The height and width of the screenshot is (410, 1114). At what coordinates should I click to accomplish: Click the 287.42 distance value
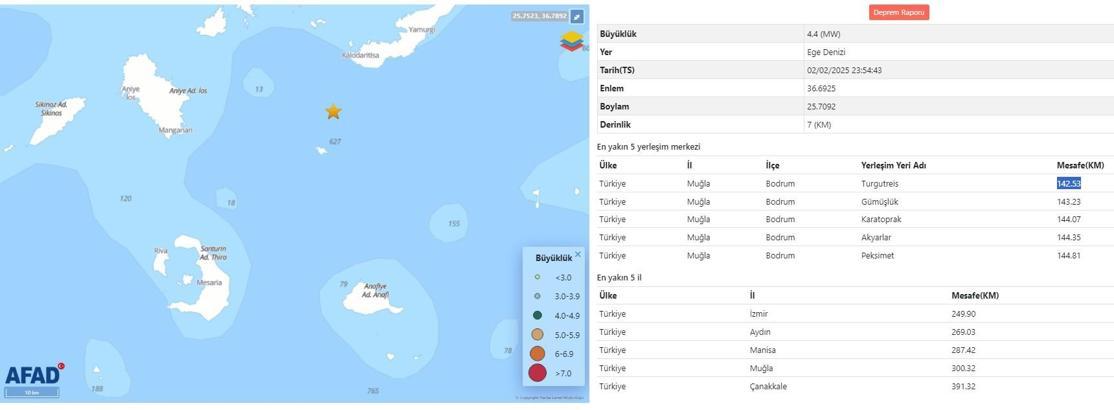pyautogui.click(x=963, y=350)
